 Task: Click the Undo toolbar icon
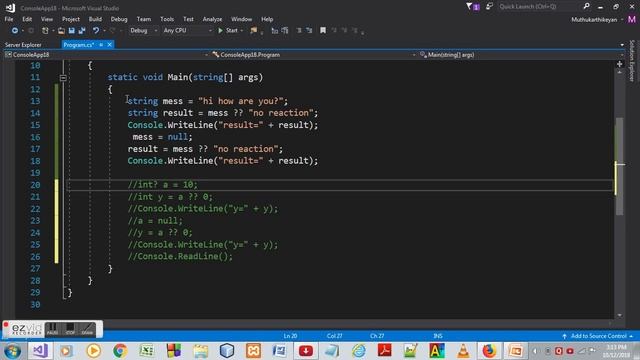click(96, 31)
